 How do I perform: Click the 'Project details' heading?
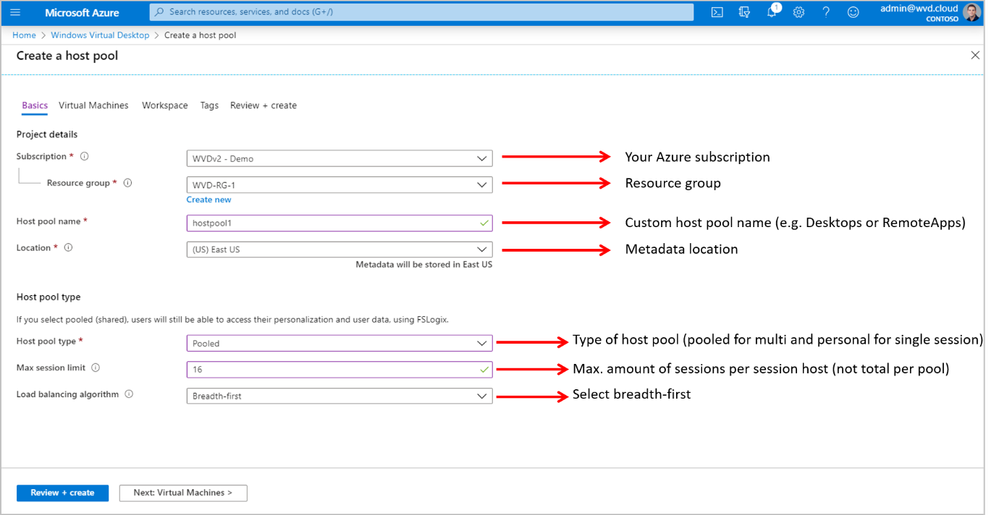[47, 134]
